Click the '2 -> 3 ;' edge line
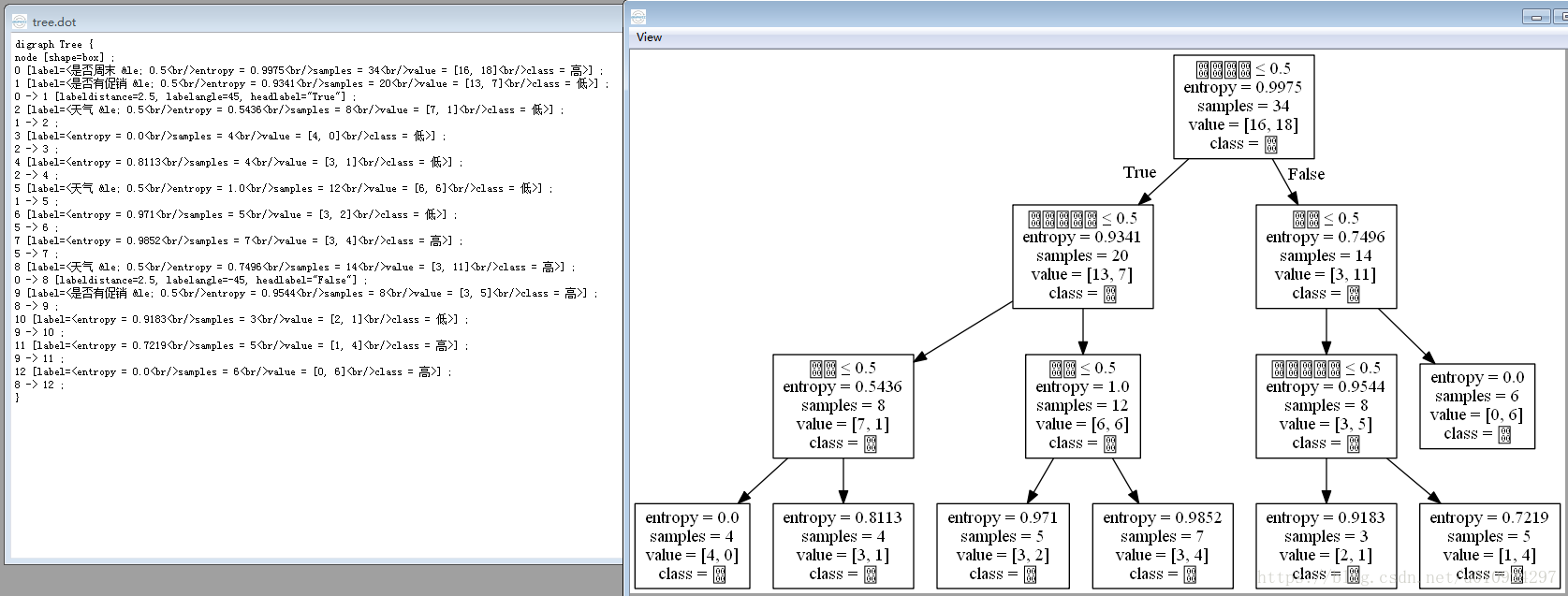1568x596 pixels. [37, 149]
